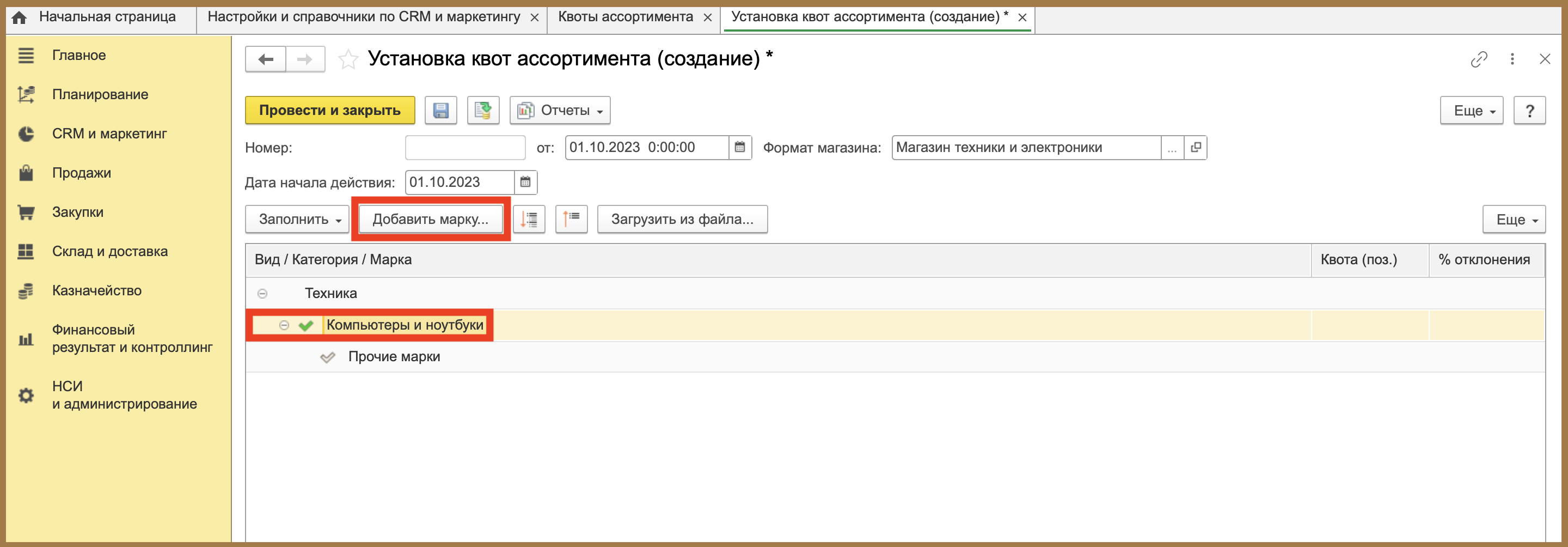Click Вид / Категория / Марка column header
Viewport: 1568px width, 547px height.
pyautogui.click(x=779, y=260)
